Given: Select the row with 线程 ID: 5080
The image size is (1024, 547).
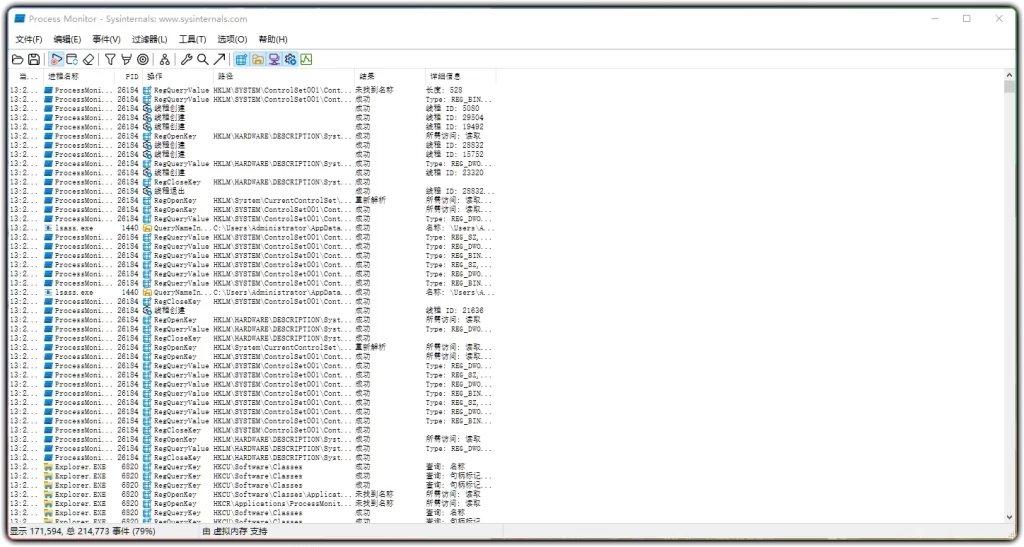Looking at the screenshot, I should (x=252, y=108).
